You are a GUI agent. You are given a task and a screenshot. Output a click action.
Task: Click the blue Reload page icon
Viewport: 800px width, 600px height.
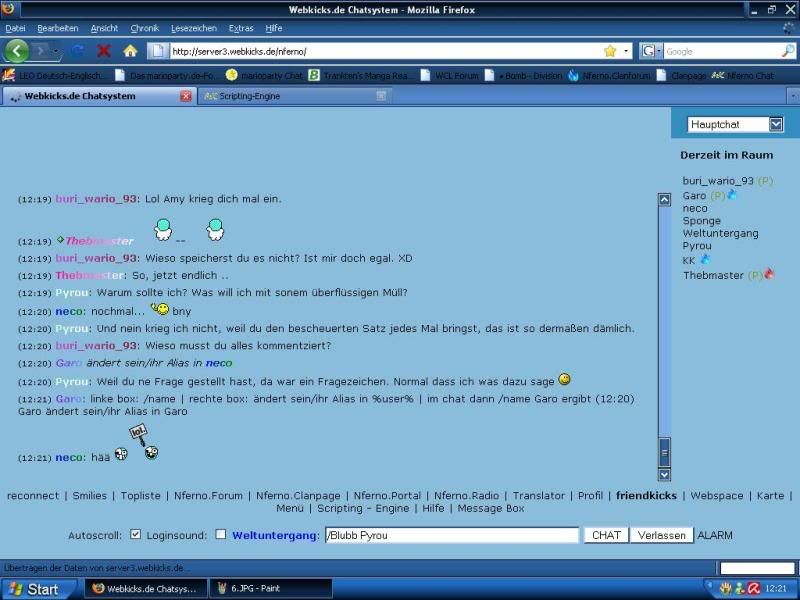78,51
